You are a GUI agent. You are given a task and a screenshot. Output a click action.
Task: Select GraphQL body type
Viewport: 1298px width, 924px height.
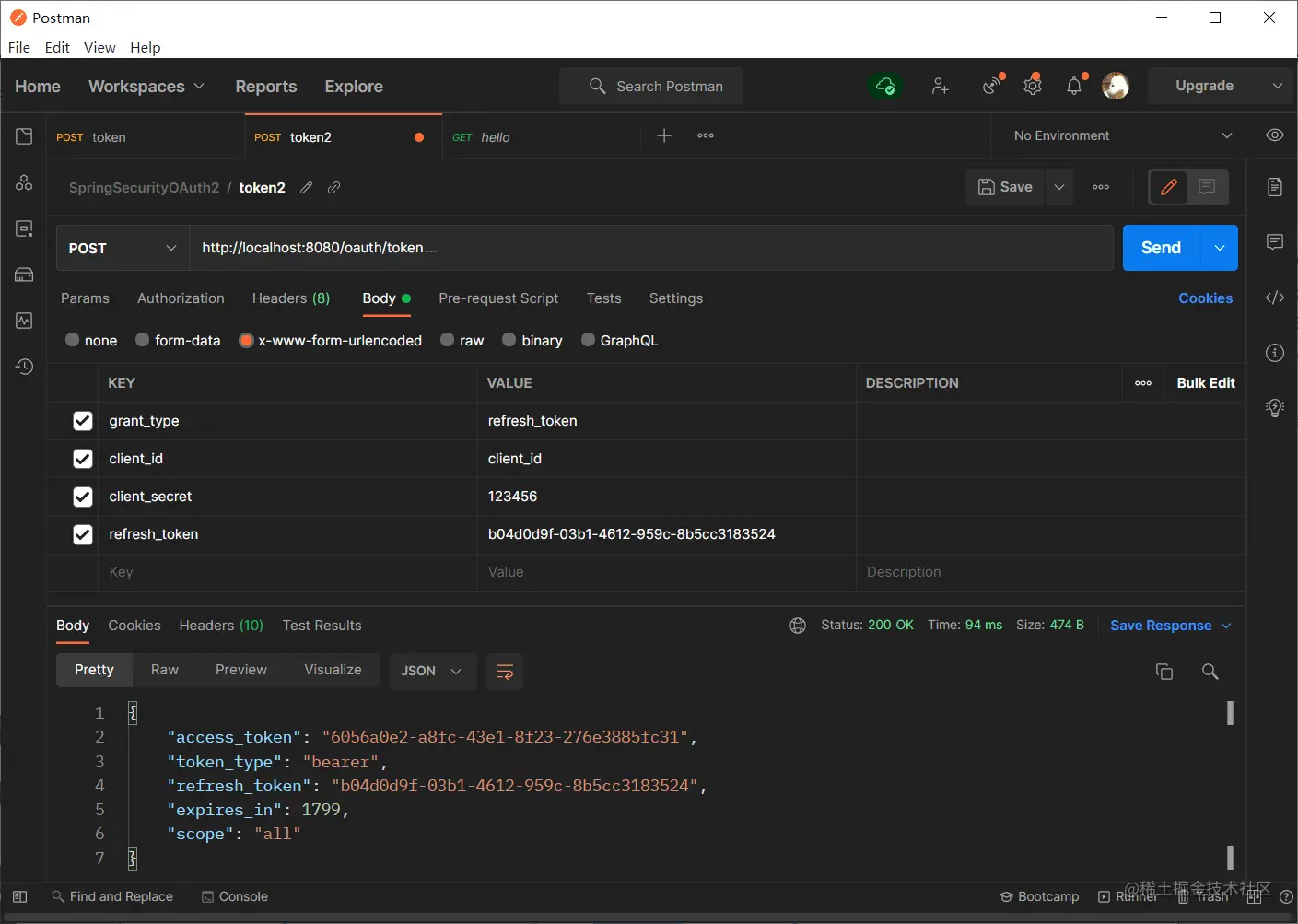click(x=589, y=340)
